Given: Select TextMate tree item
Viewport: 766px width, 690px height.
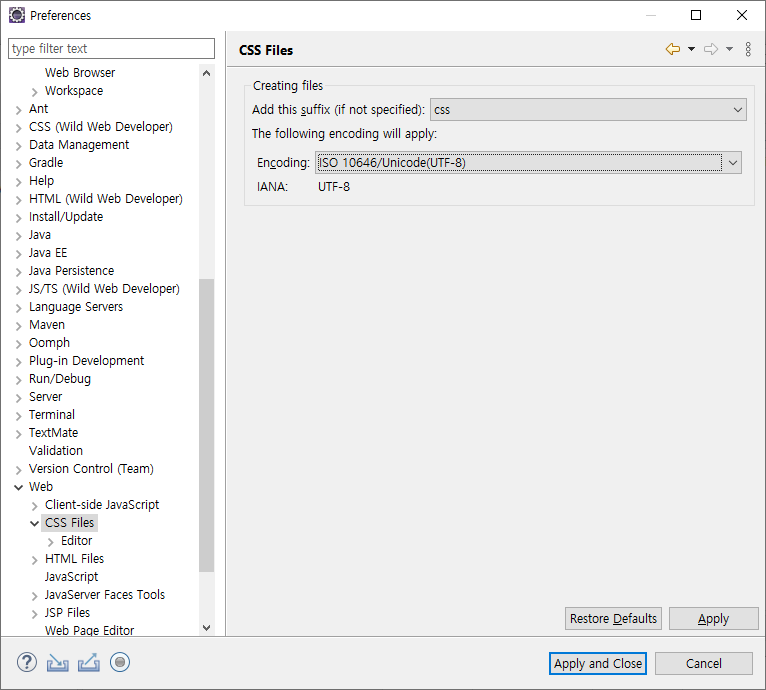Looking at the screenshot, I should coord(53,433).
